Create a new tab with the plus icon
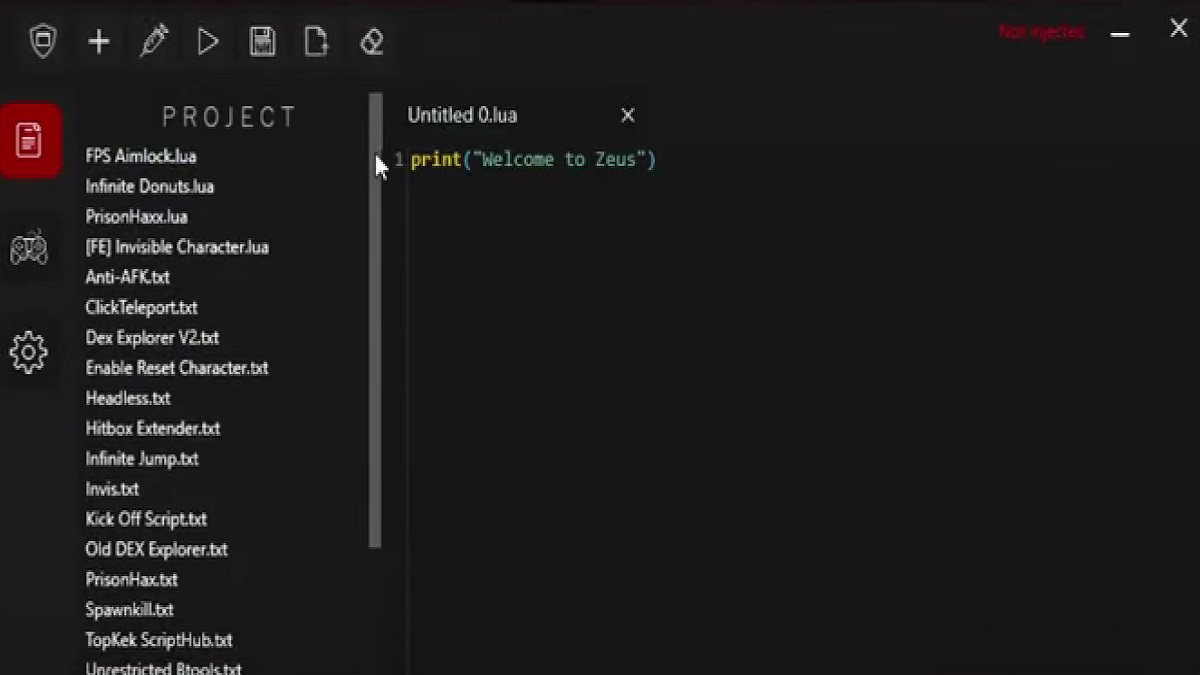The width and height of the screenshot is (1200, 675). click(x=99, y=41)
